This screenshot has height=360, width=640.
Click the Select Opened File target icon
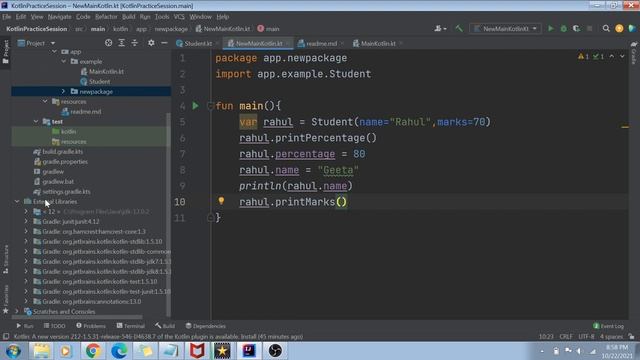coord(109,43)
